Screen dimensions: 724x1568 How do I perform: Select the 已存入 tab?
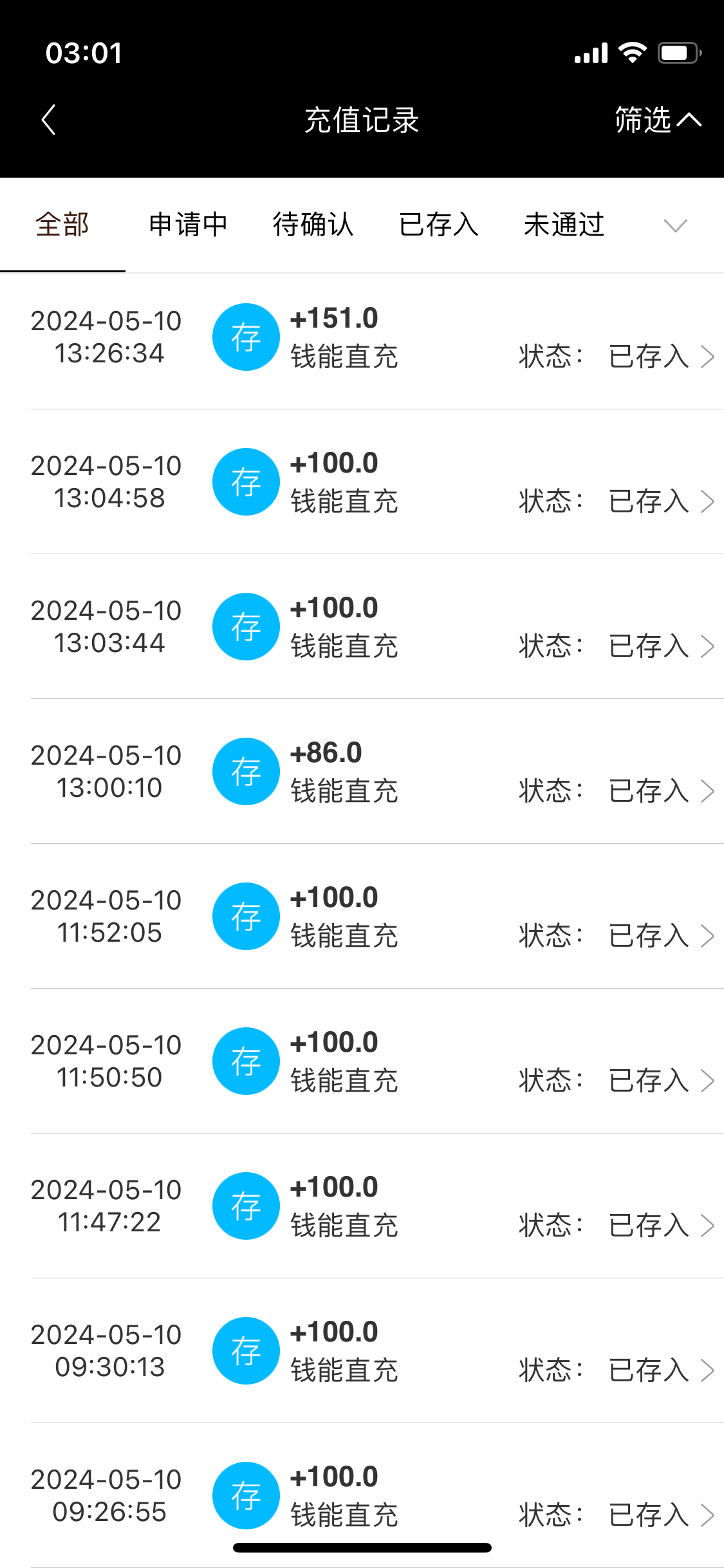pos(439,225)
